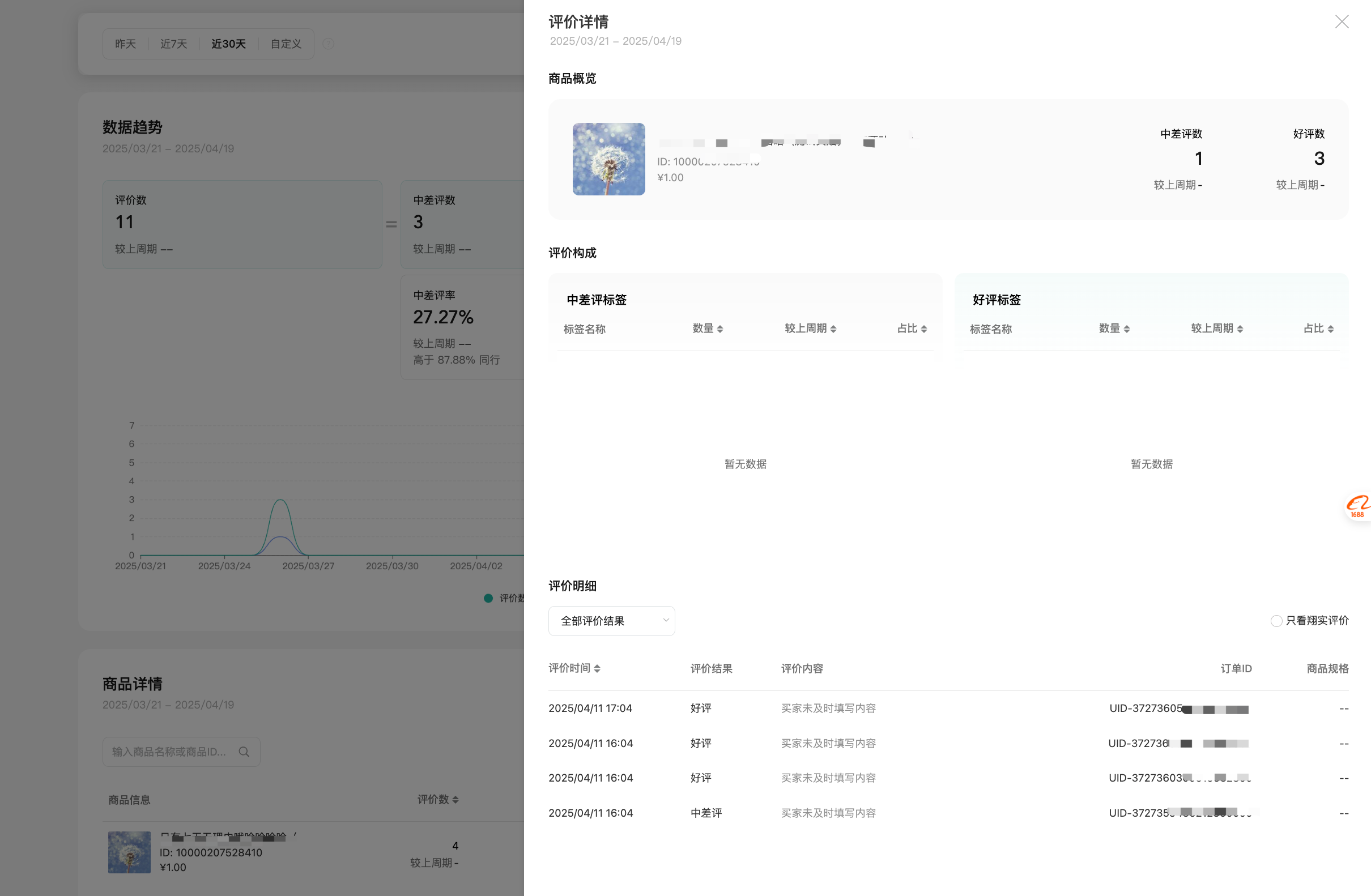This screenshot has height=896, width=1371.
Task: Switch to the 昨天 date range tab
Action: click(126, 44)
